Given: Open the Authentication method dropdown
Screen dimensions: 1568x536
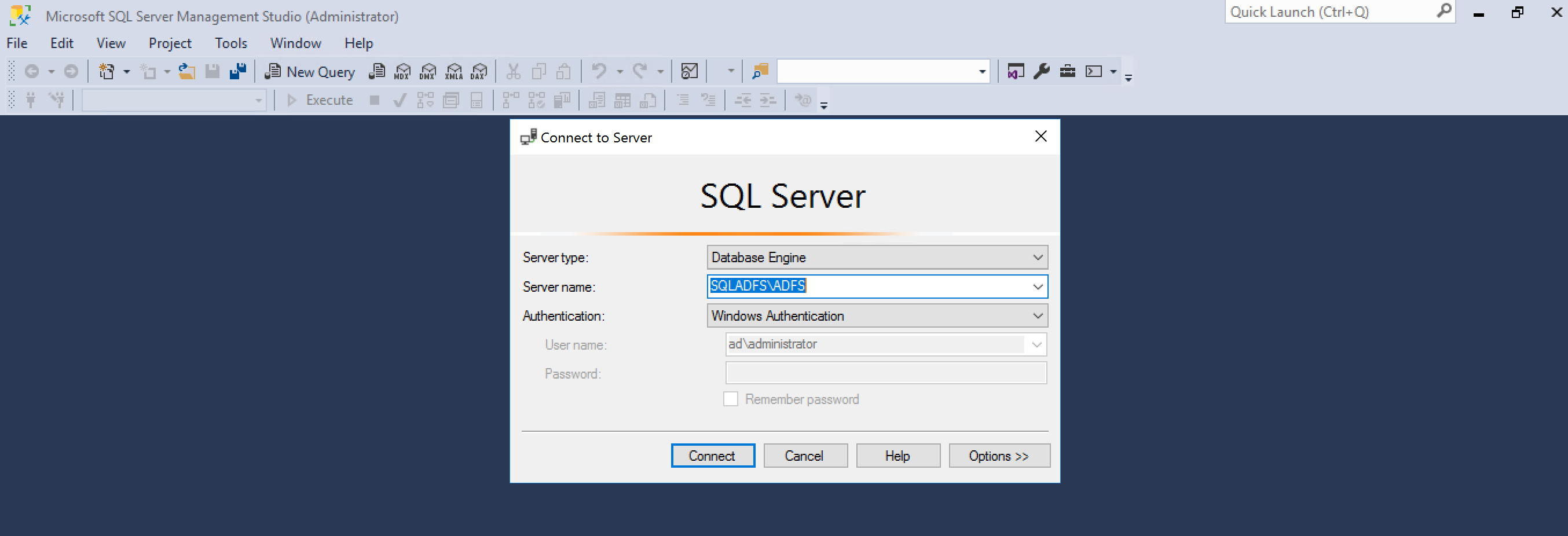Looking at the screenshot, I should 1038,316.
